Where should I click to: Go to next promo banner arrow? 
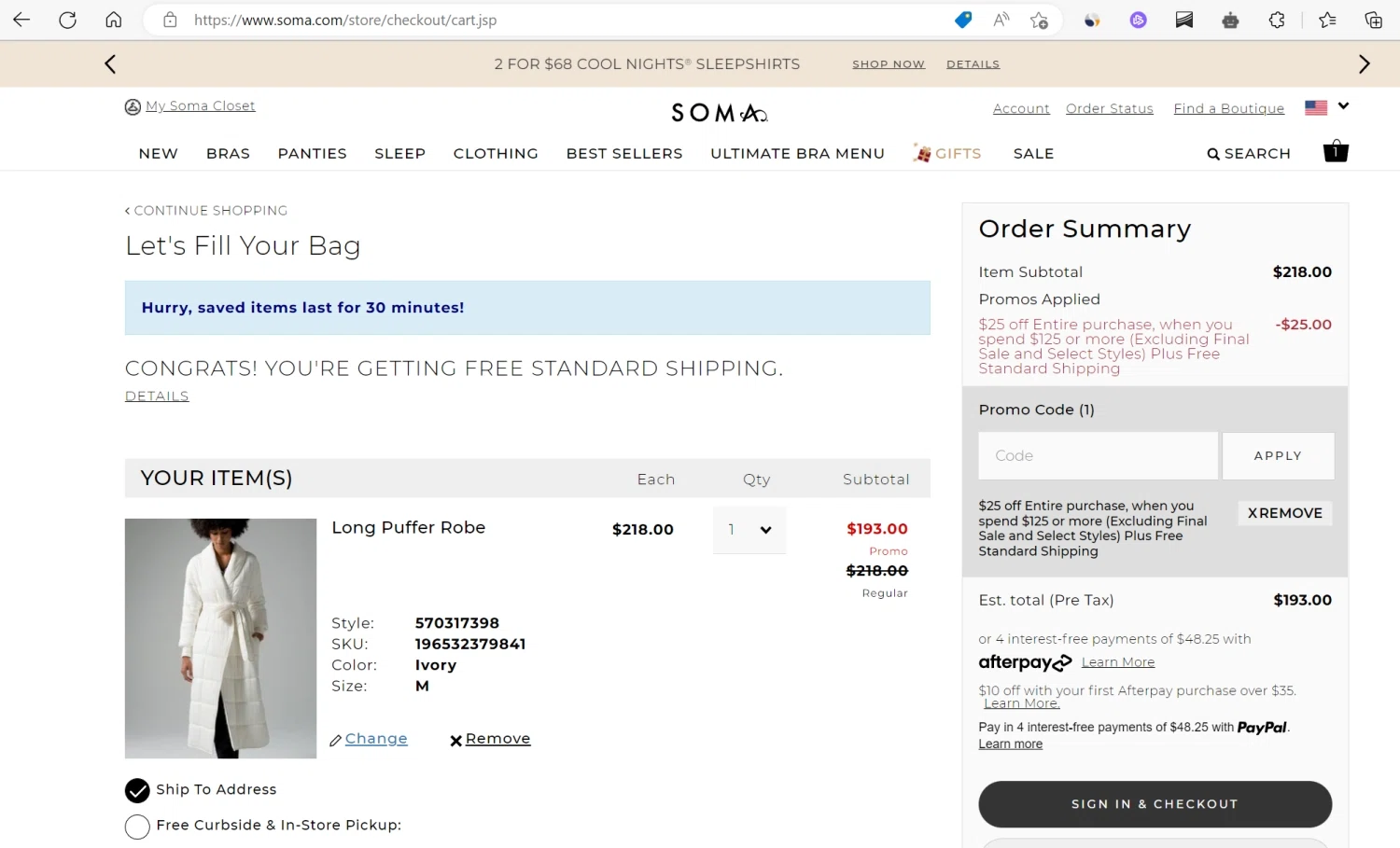coord(1364,64)
